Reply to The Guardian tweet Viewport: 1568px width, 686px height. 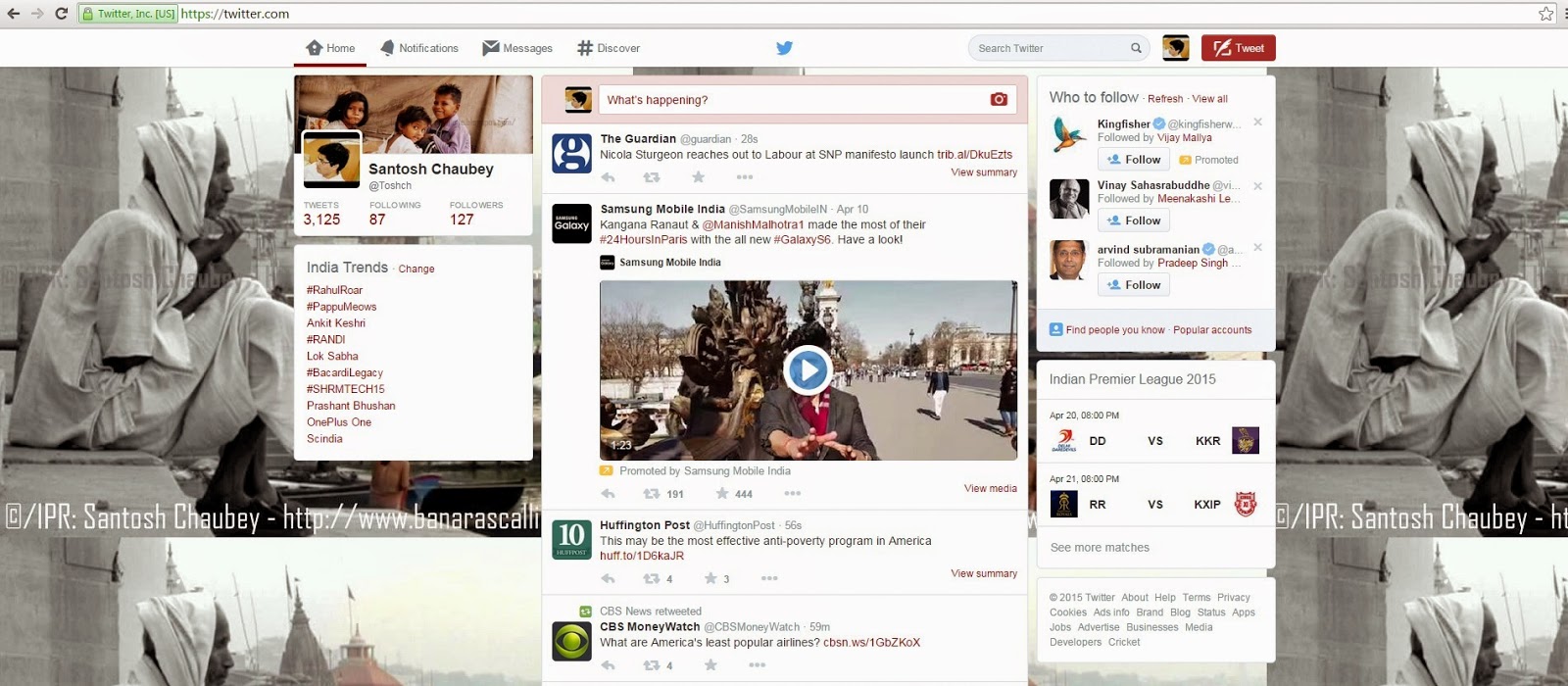[x=608, y=177]
